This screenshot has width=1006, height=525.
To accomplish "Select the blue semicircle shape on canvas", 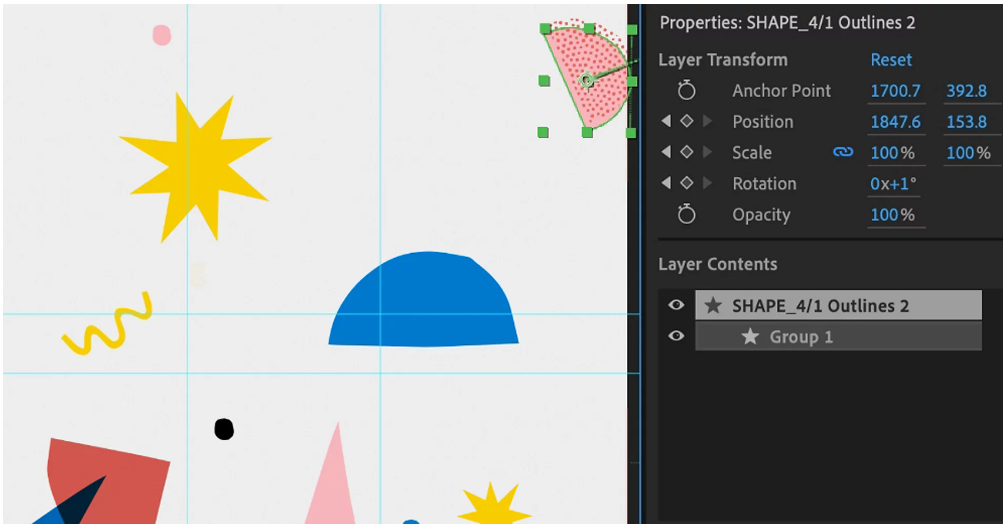I will pyautogui.click(x=424, y=305).
